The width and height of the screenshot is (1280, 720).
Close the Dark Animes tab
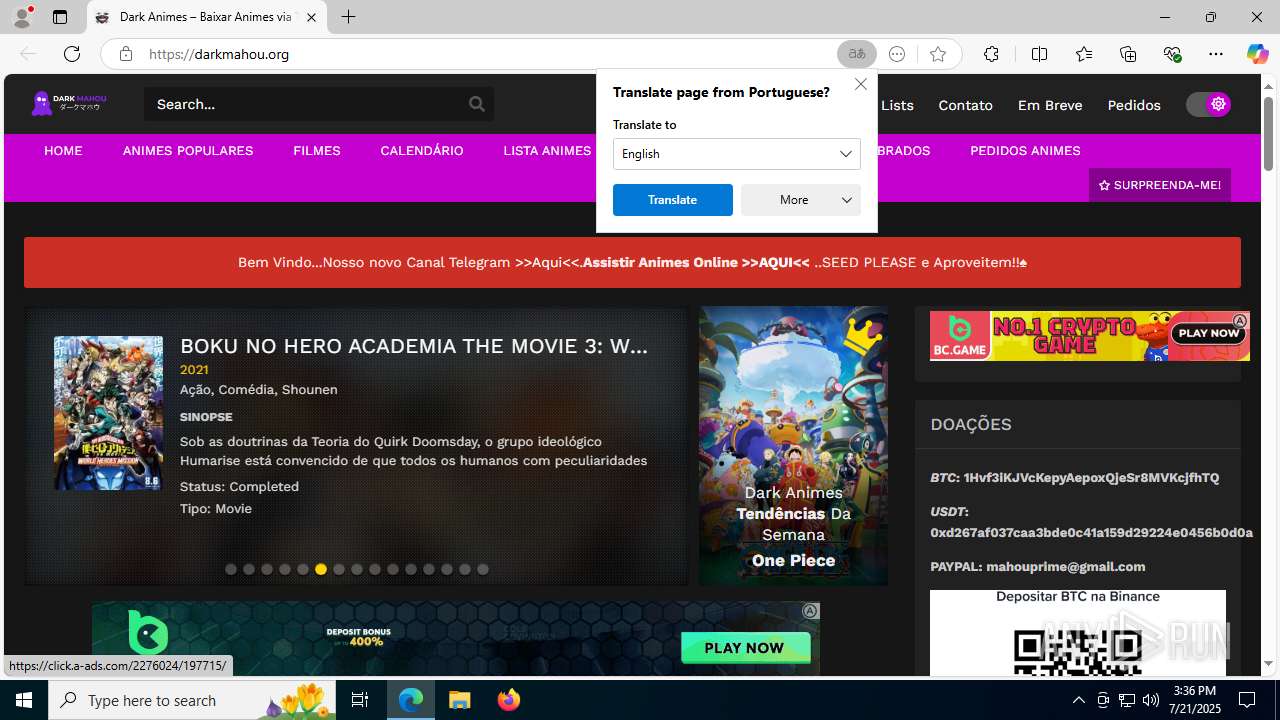(311, 17)
